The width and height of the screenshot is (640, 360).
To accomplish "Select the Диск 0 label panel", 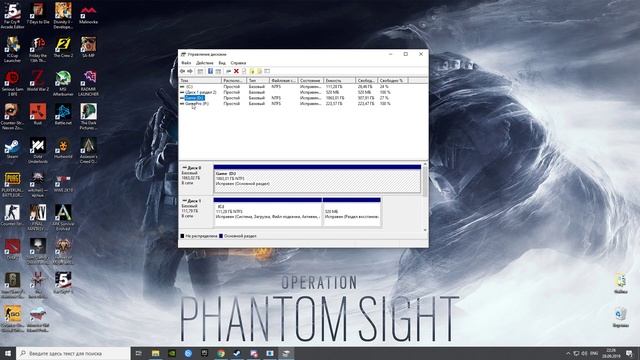I will 196,178.
